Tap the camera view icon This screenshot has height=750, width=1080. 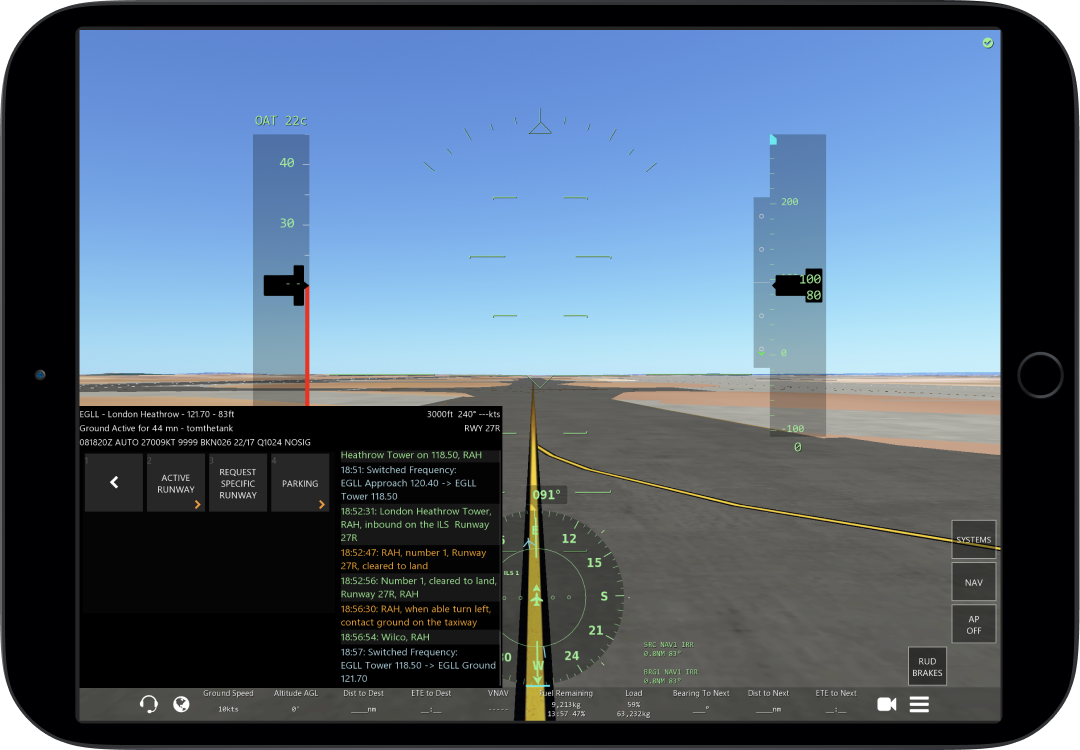pyautogui.click(x=886, y=704)
